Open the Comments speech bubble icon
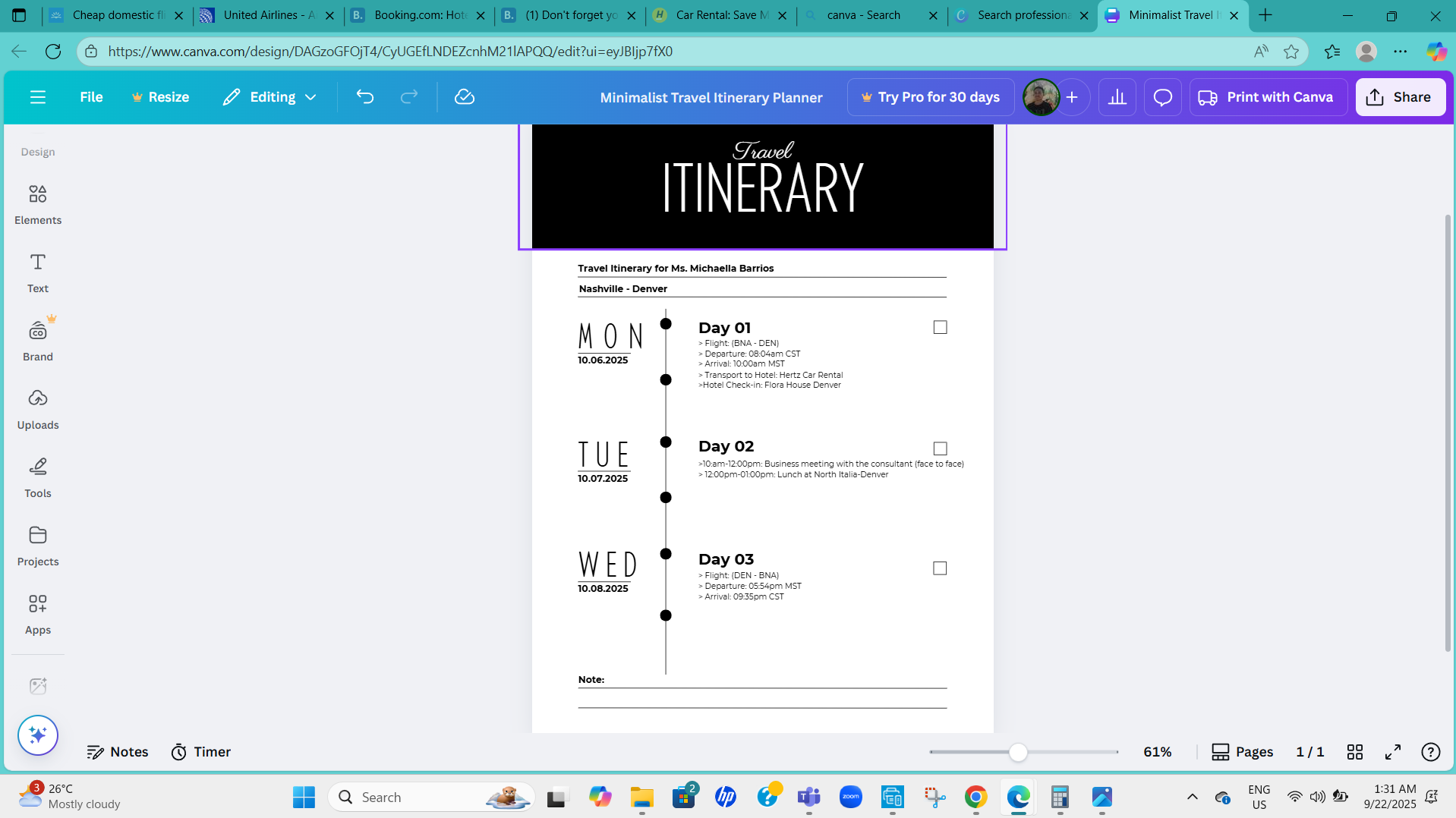The height and width of the screenshot is (818, 1456). tap(1163, 97)
